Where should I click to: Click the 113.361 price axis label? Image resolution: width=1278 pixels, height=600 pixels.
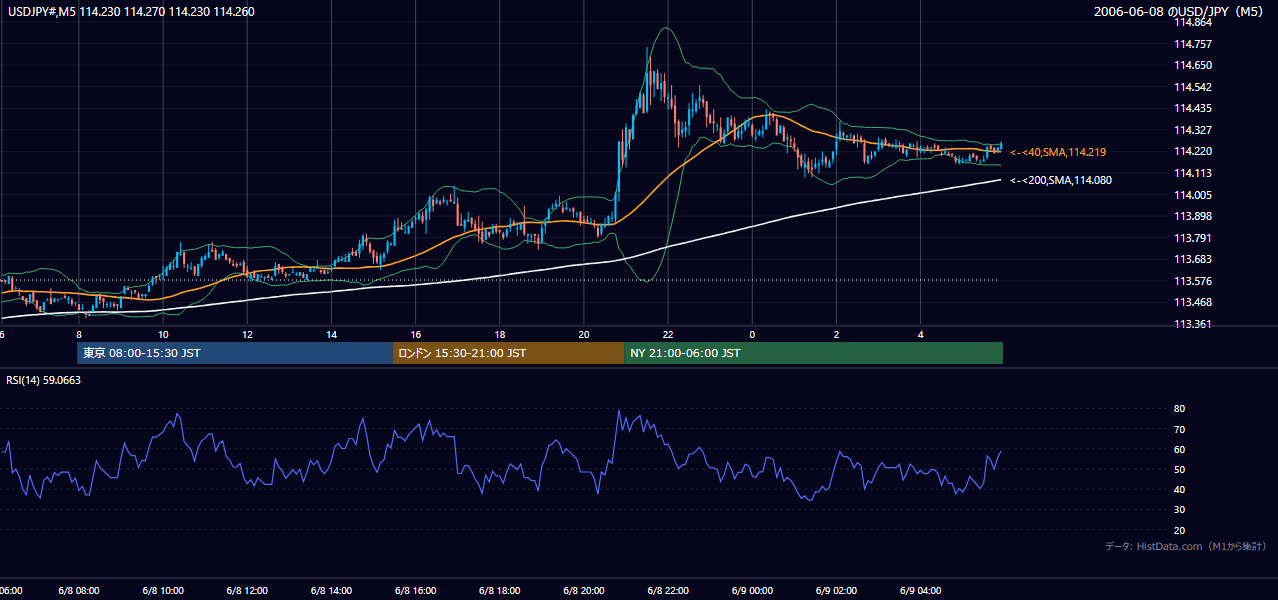[x=1193, y=324]
